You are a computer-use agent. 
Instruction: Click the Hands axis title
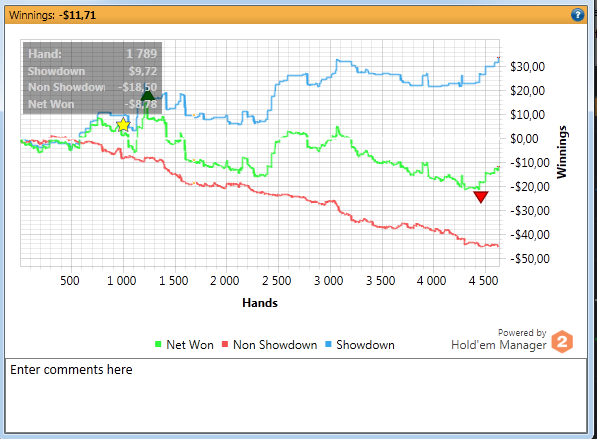pyautogui.click(x=260, y=303)
